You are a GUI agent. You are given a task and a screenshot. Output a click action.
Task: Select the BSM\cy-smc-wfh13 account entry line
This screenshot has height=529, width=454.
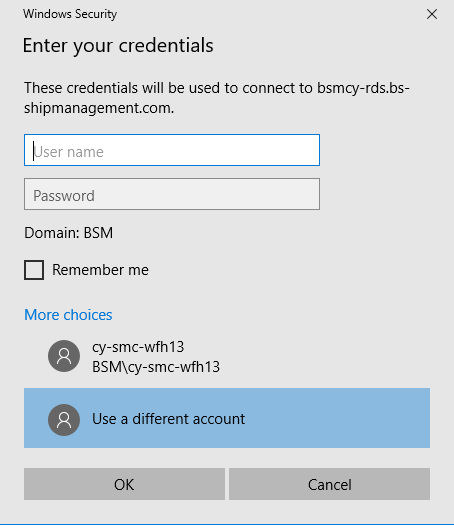(156, 367)
